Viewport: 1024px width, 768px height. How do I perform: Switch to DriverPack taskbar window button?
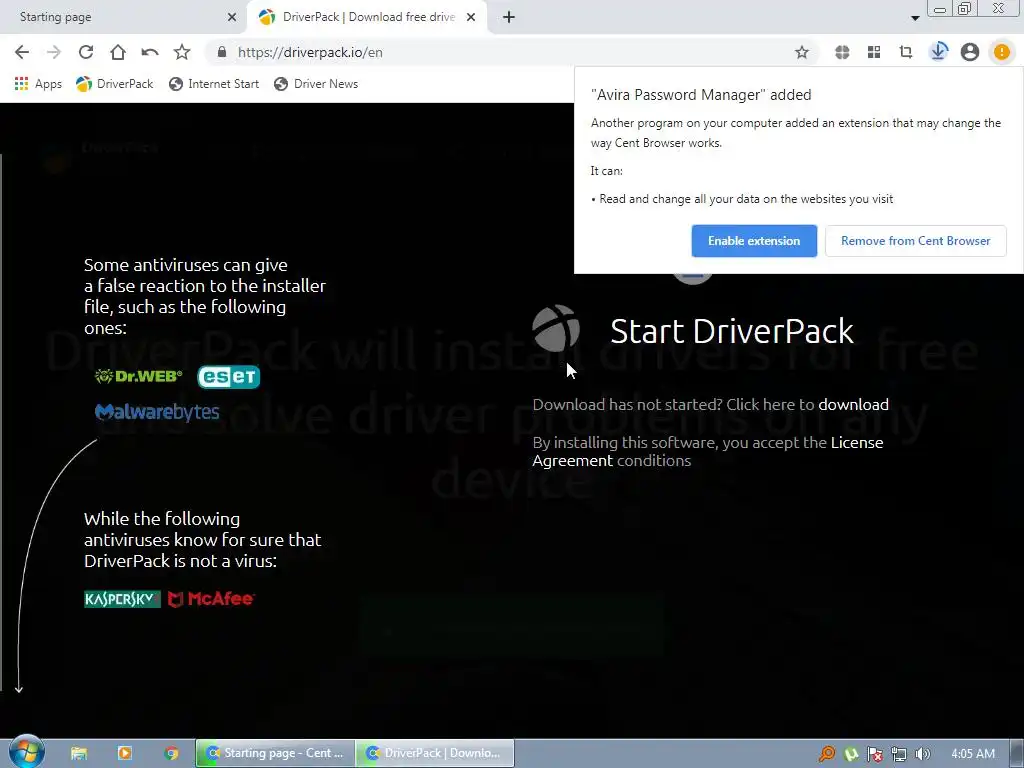point(434,753)
